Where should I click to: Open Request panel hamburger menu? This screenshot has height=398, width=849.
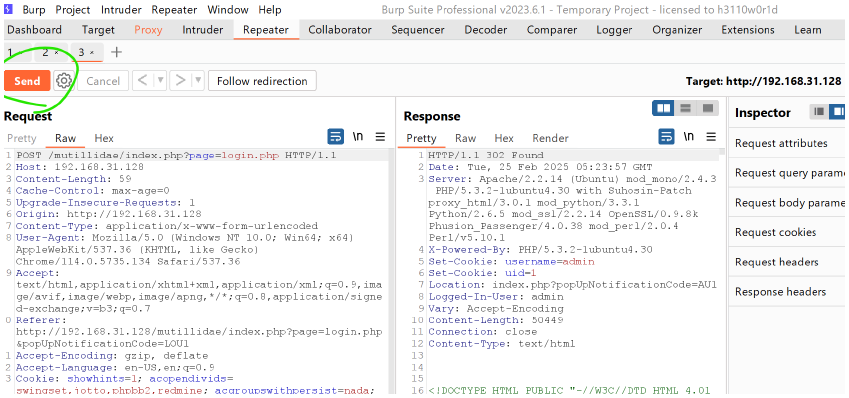380,137
